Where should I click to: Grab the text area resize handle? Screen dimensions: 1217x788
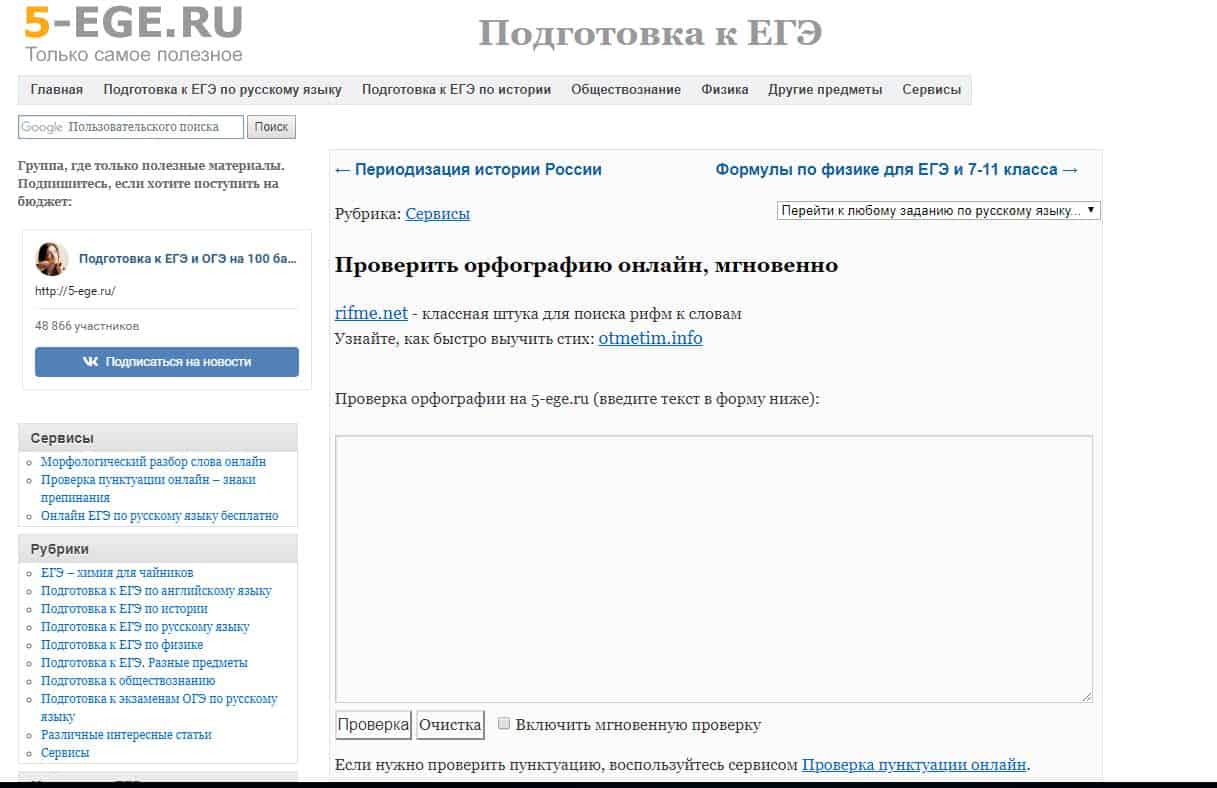click(1086, 696)
